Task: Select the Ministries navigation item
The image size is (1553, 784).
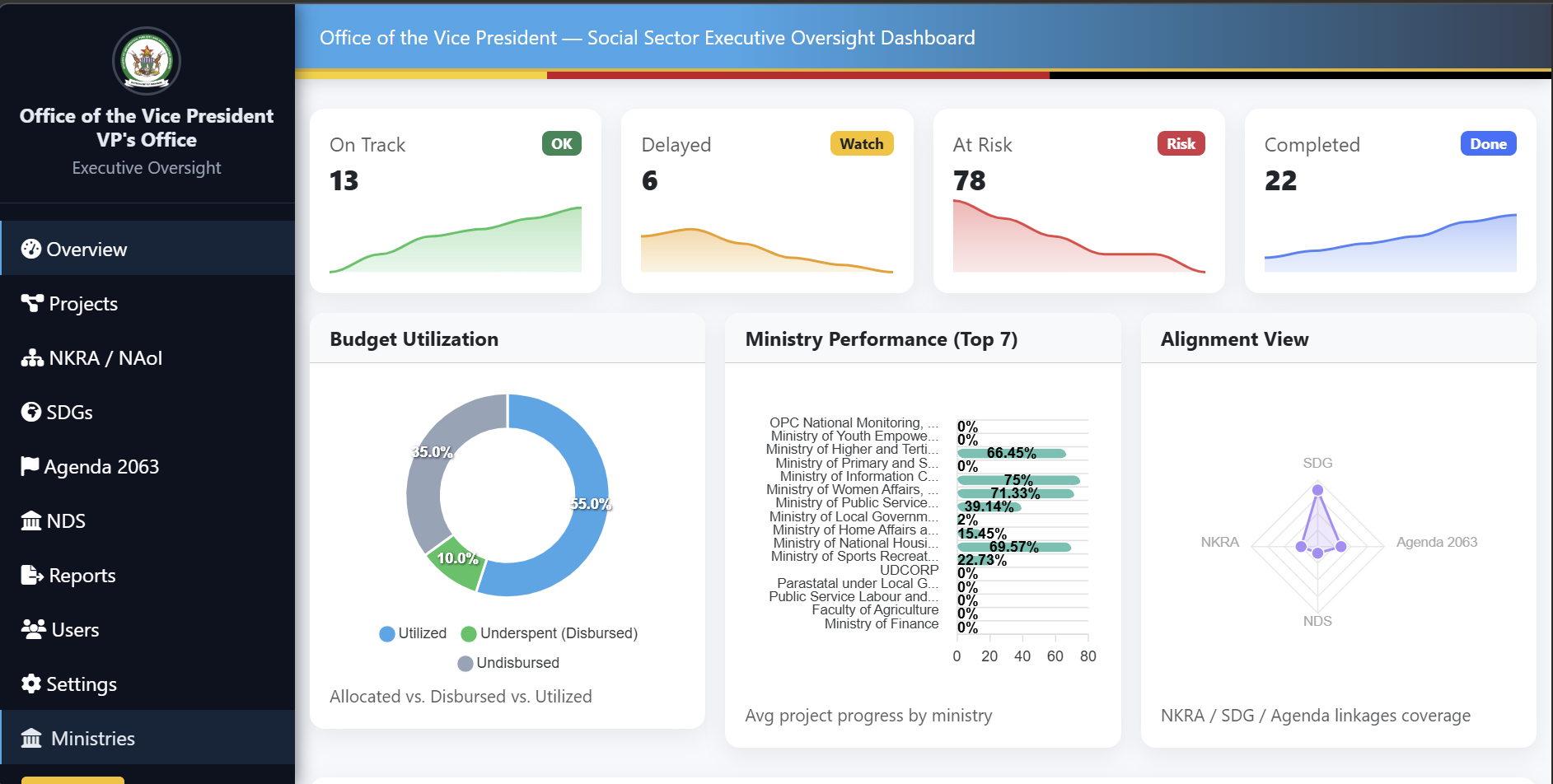Action: [92, 738]
